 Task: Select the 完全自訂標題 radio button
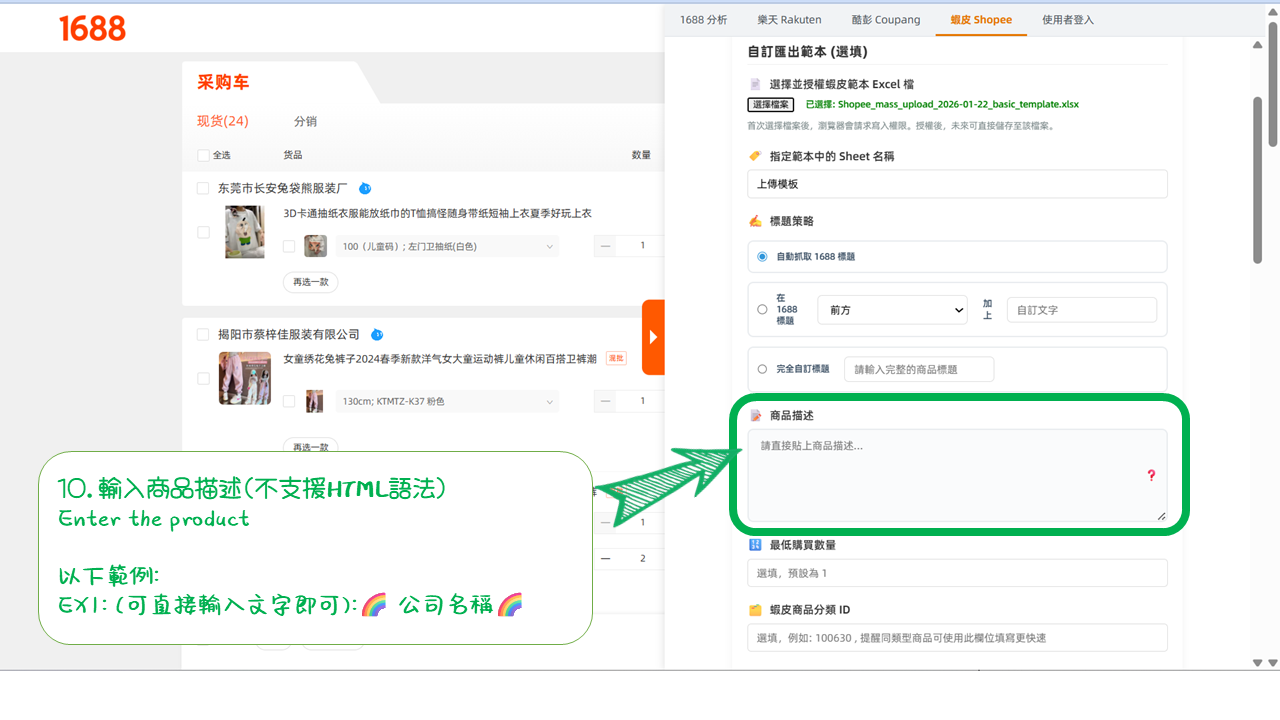[x=760, y=367]
